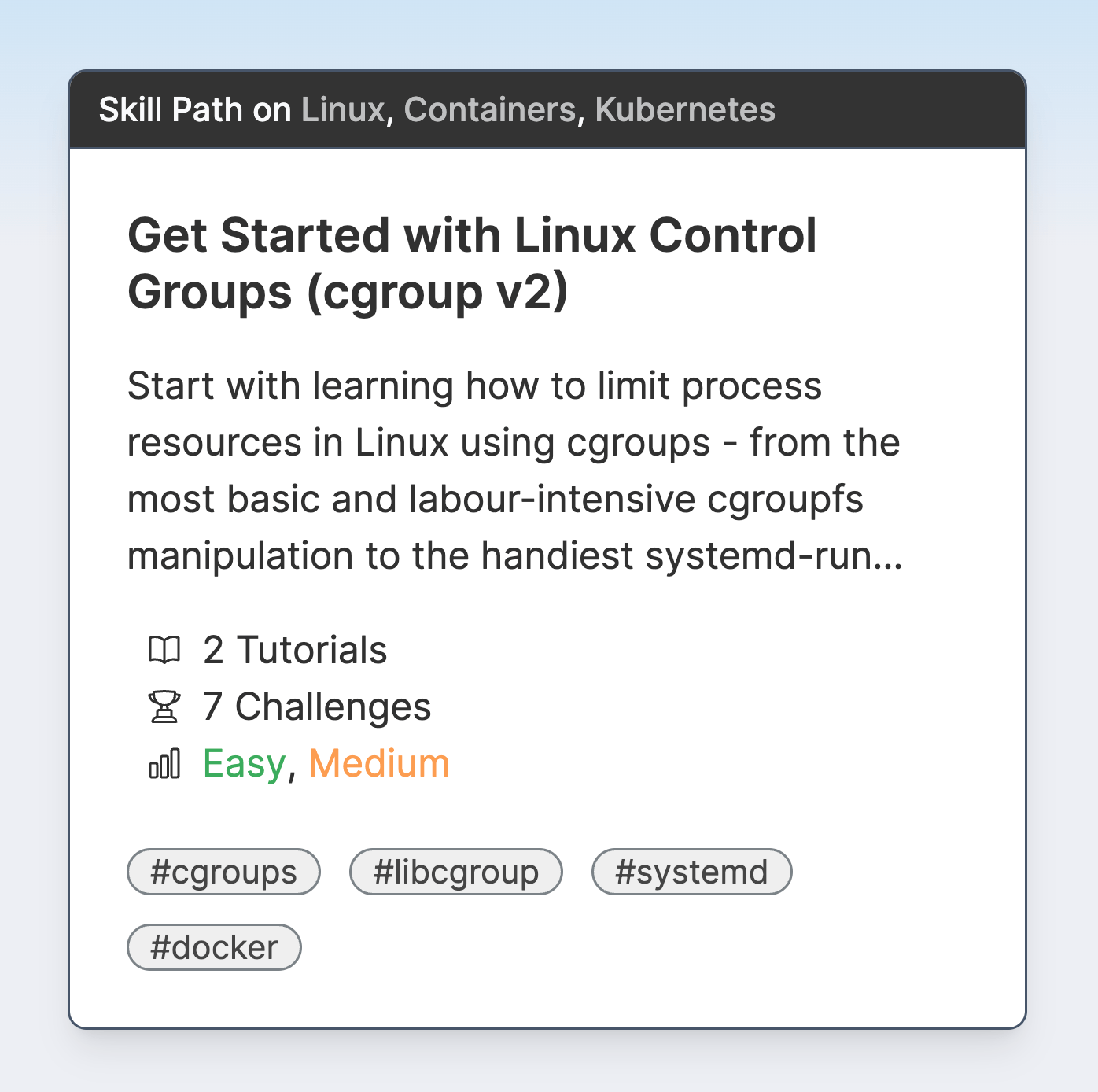Viewport: 1098px width, 1092px height.
Task: Click the dark card header bar
Action: click(x=547, y=109)
